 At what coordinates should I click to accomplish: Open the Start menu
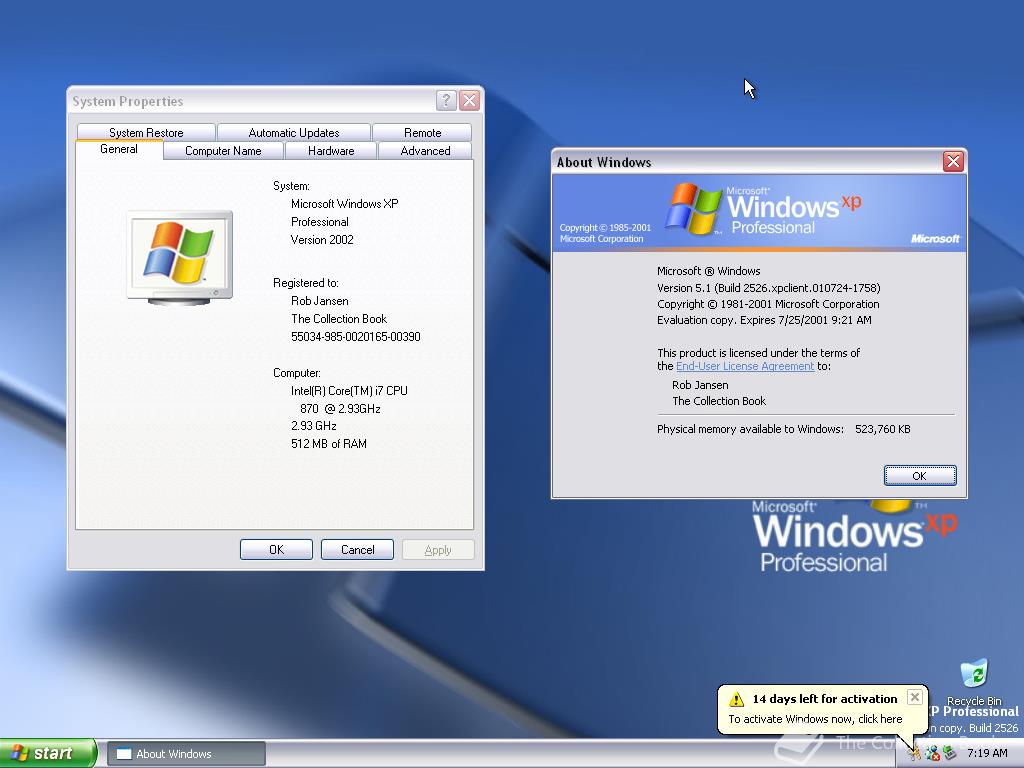click(48, 753)
